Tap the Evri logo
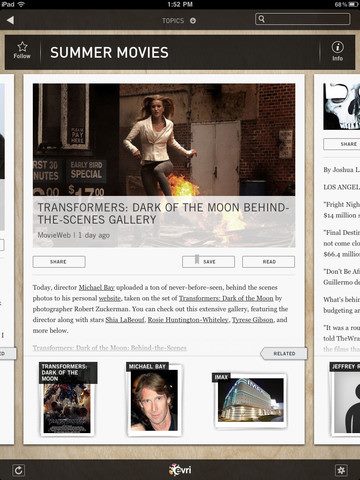The height and width of the screenshot is (480, 360). click(180, 470)
